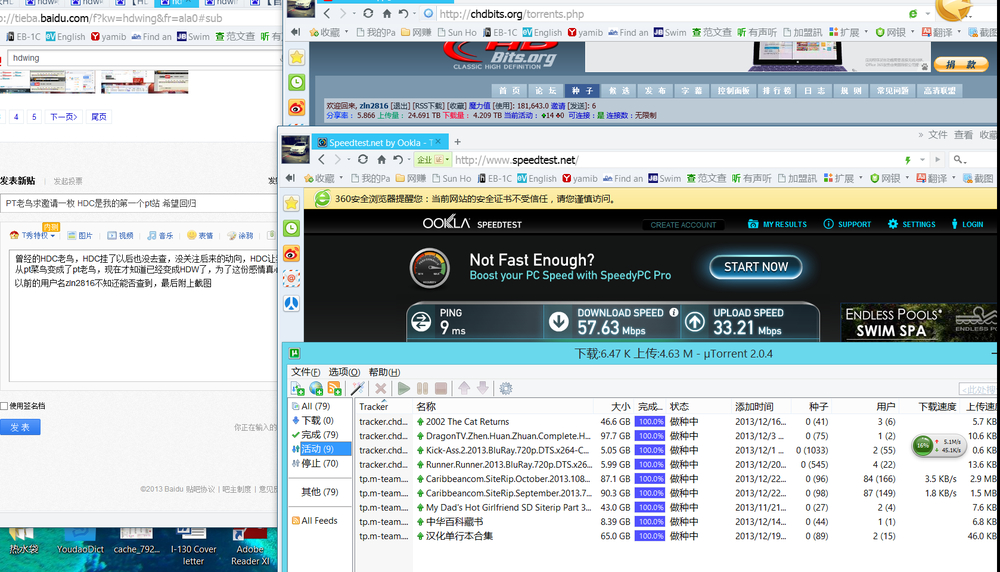Click CREATE ACCOUNT on Speedtest page

click(x=683, y=225)
